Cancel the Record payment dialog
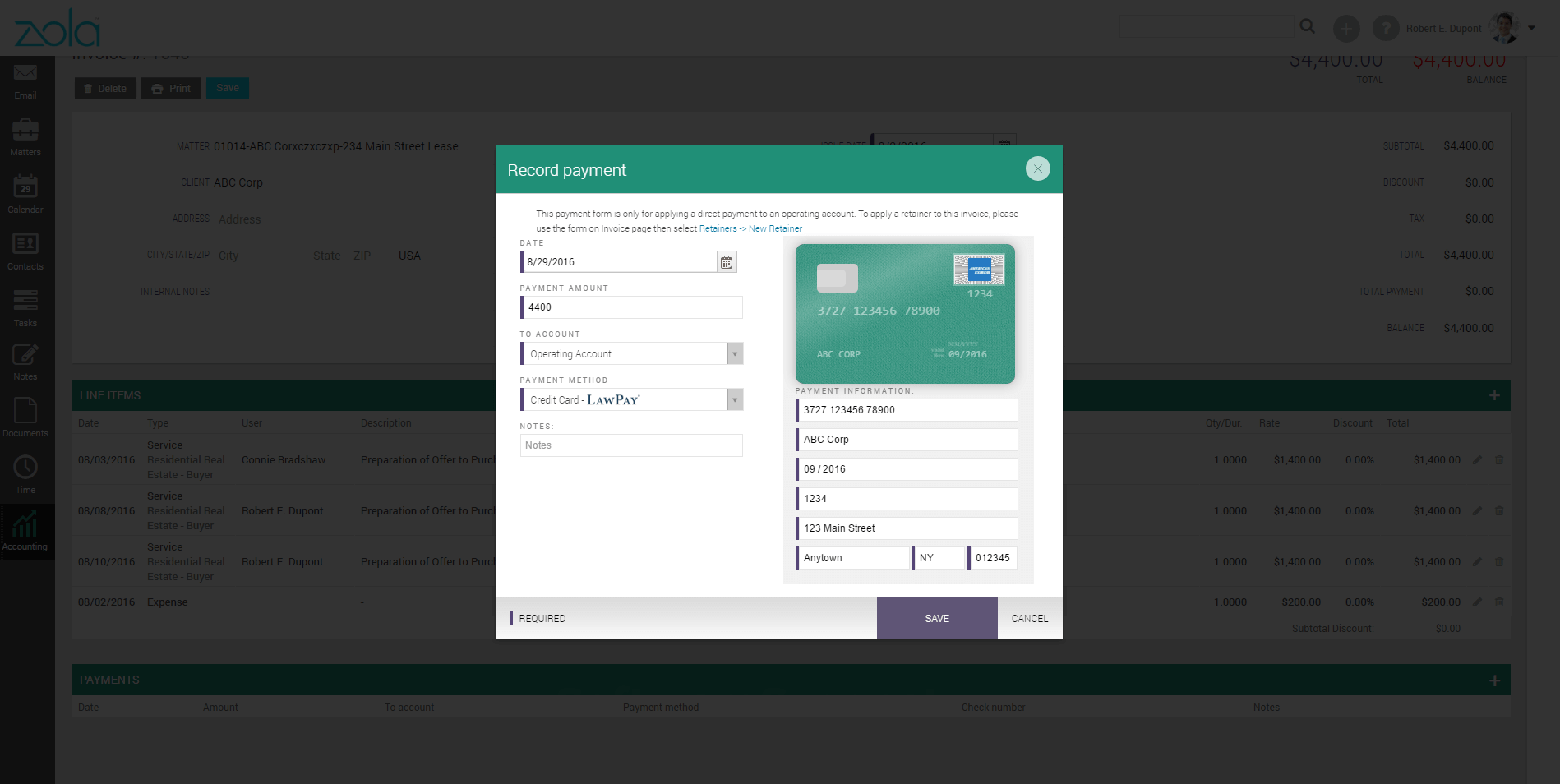The height and width of the screenshot is (784, 1560). point(1028,617)
